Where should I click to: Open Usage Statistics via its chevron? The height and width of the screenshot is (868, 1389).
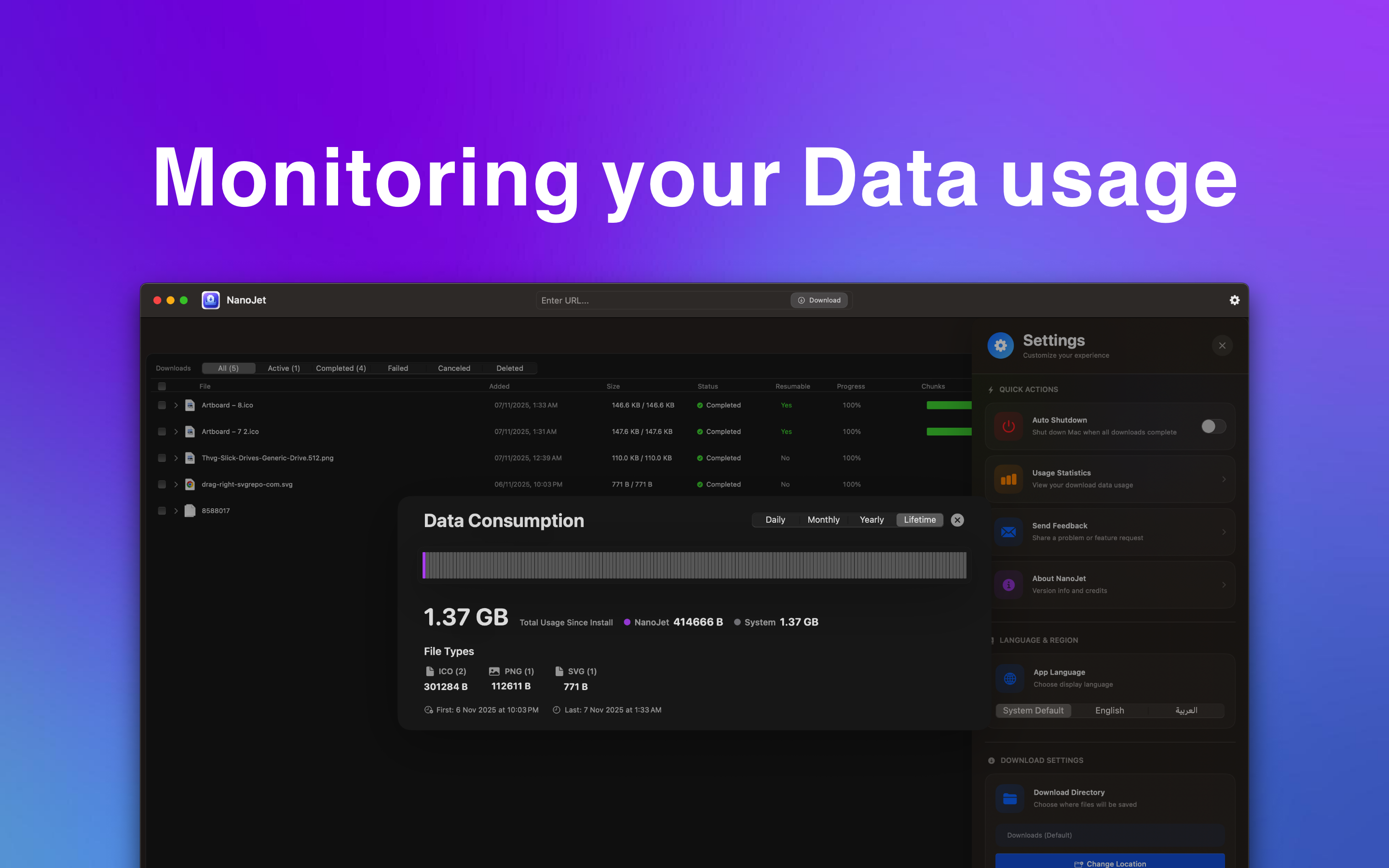coord(1224,479)
